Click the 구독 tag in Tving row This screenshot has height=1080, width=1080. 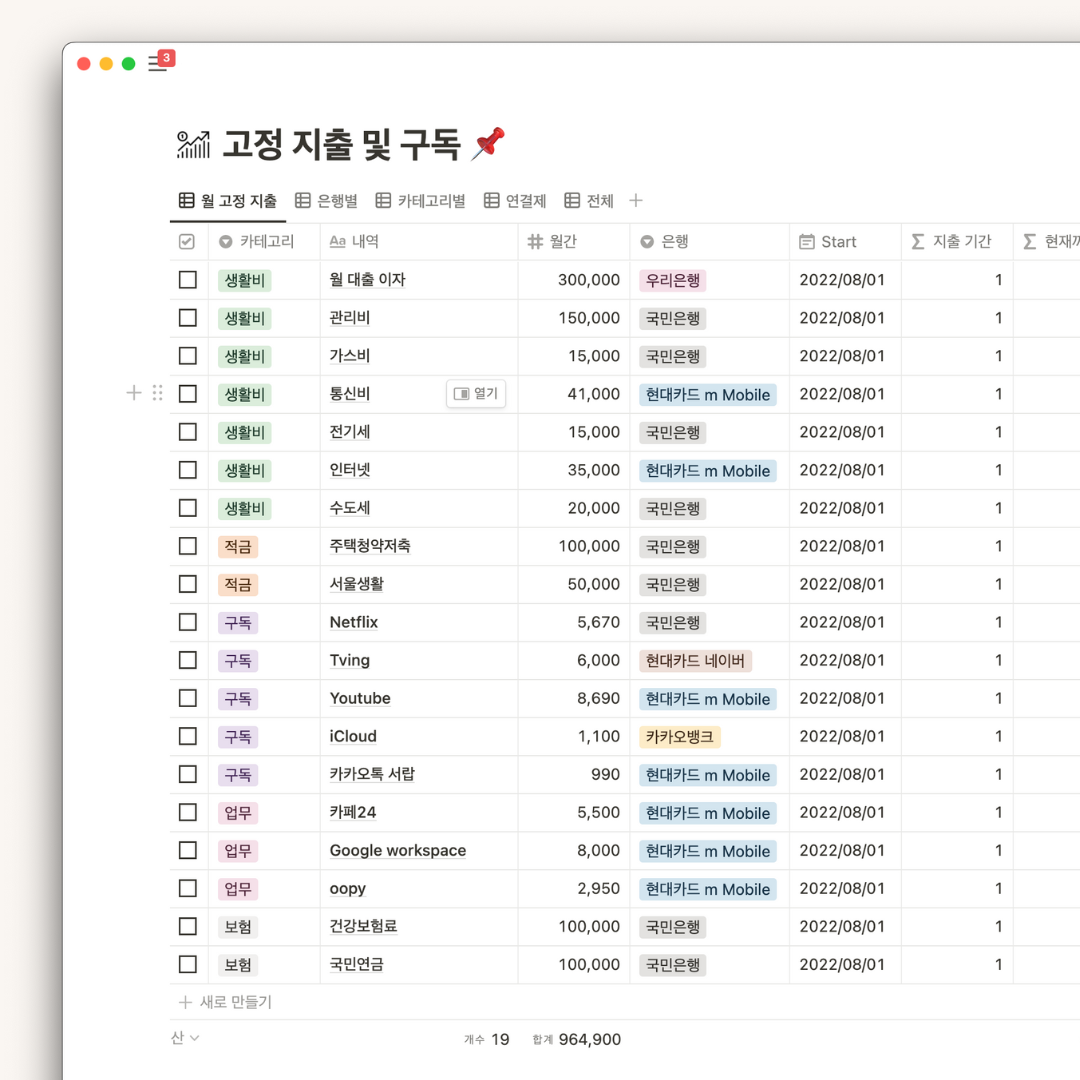tap(238, 661)
